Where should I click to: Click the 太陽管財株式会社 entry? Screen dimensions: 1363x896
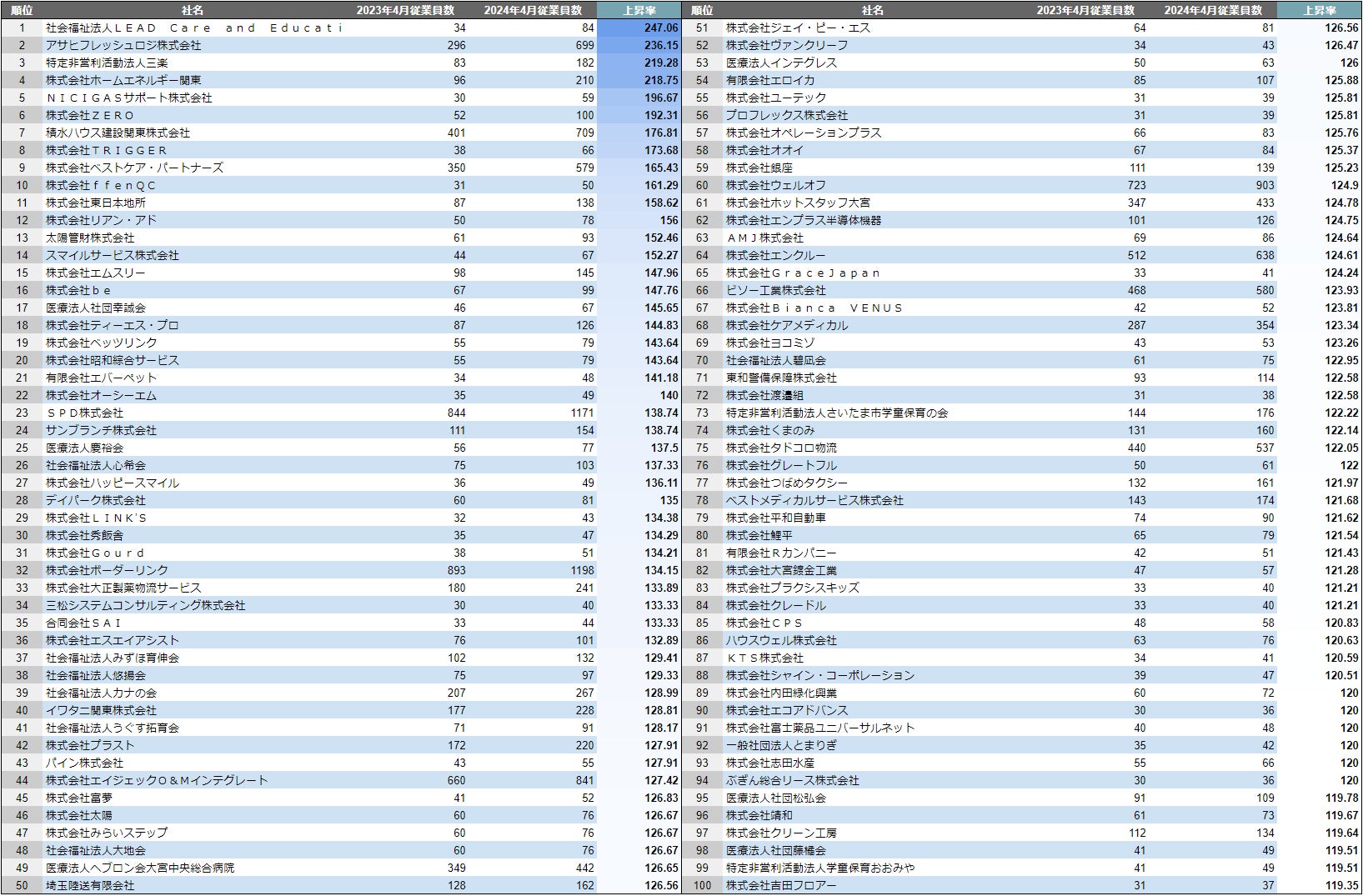[x=90, y=238]
